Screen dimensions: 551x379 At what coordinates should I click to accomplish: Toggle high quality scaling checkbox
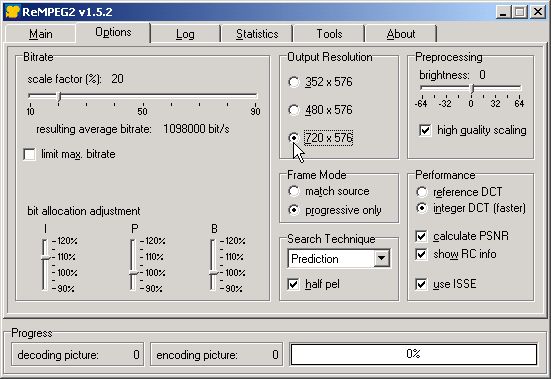[x=425, y=130]
